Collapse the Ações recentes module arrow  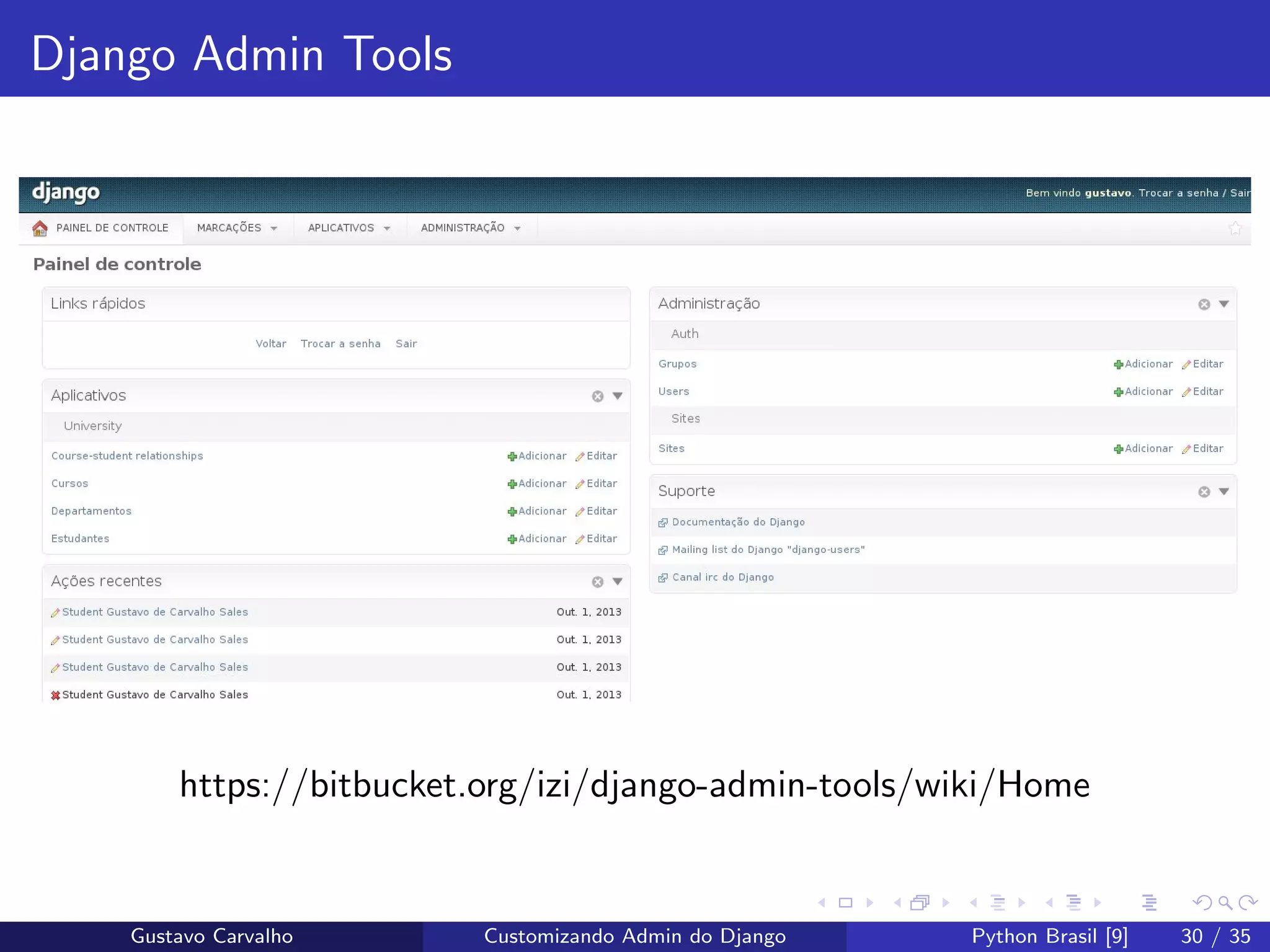coord(618,581)
